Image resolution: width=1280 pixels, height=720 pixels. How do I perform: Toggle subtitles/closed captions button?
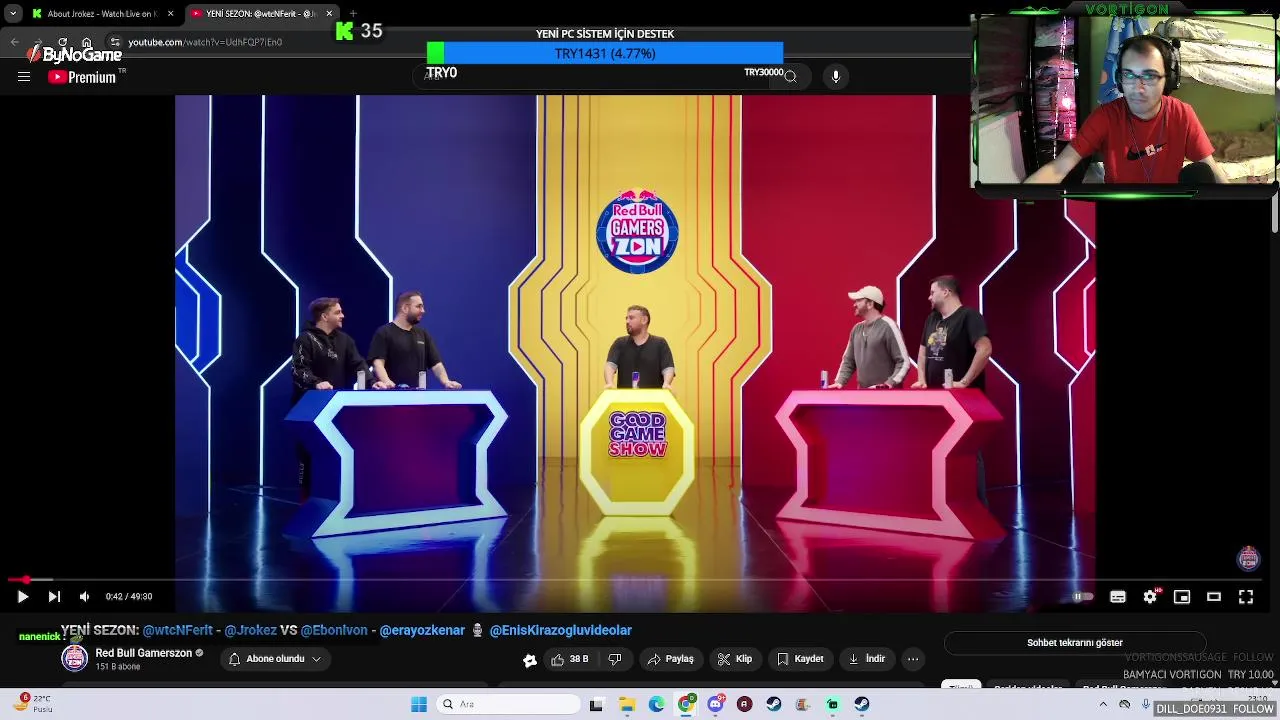pyautogui.click(x=1118, y=596)
